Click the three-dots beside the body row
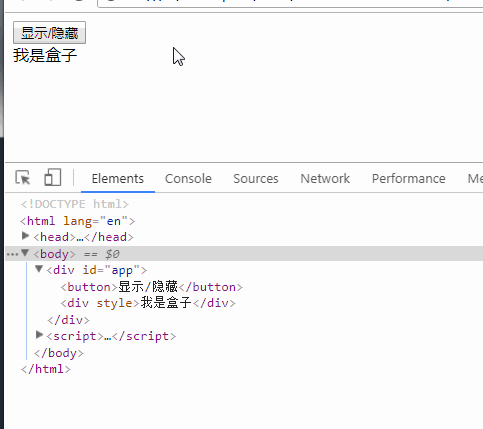Screen dimensions: 483x429 click(x=12, y=255)
